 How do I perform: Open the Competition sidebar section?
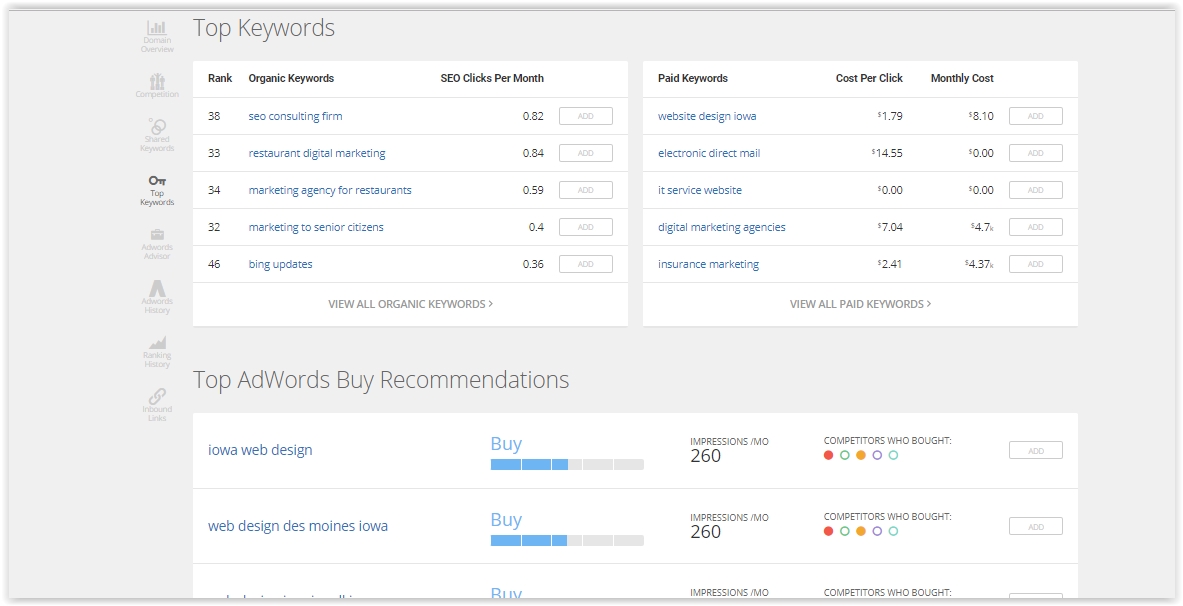(157, 85)
